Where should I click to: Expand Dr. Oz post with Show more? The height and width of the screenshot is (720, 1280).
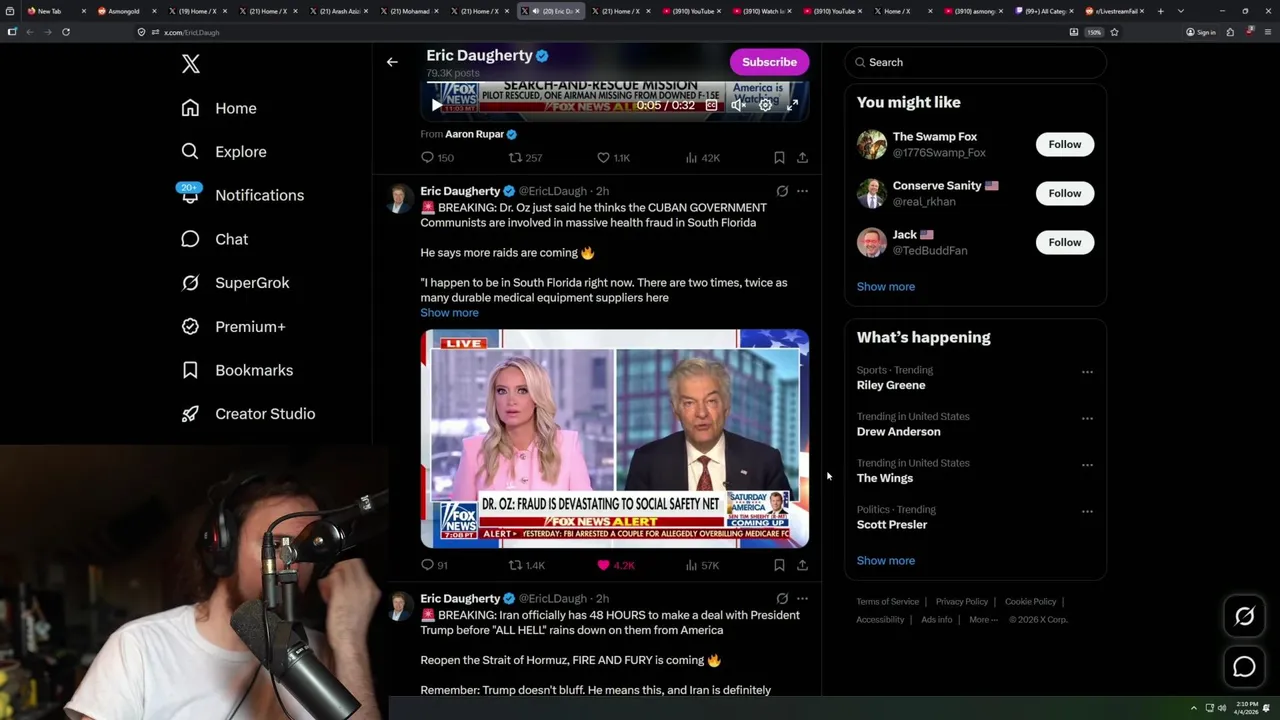tap(449, 313)
